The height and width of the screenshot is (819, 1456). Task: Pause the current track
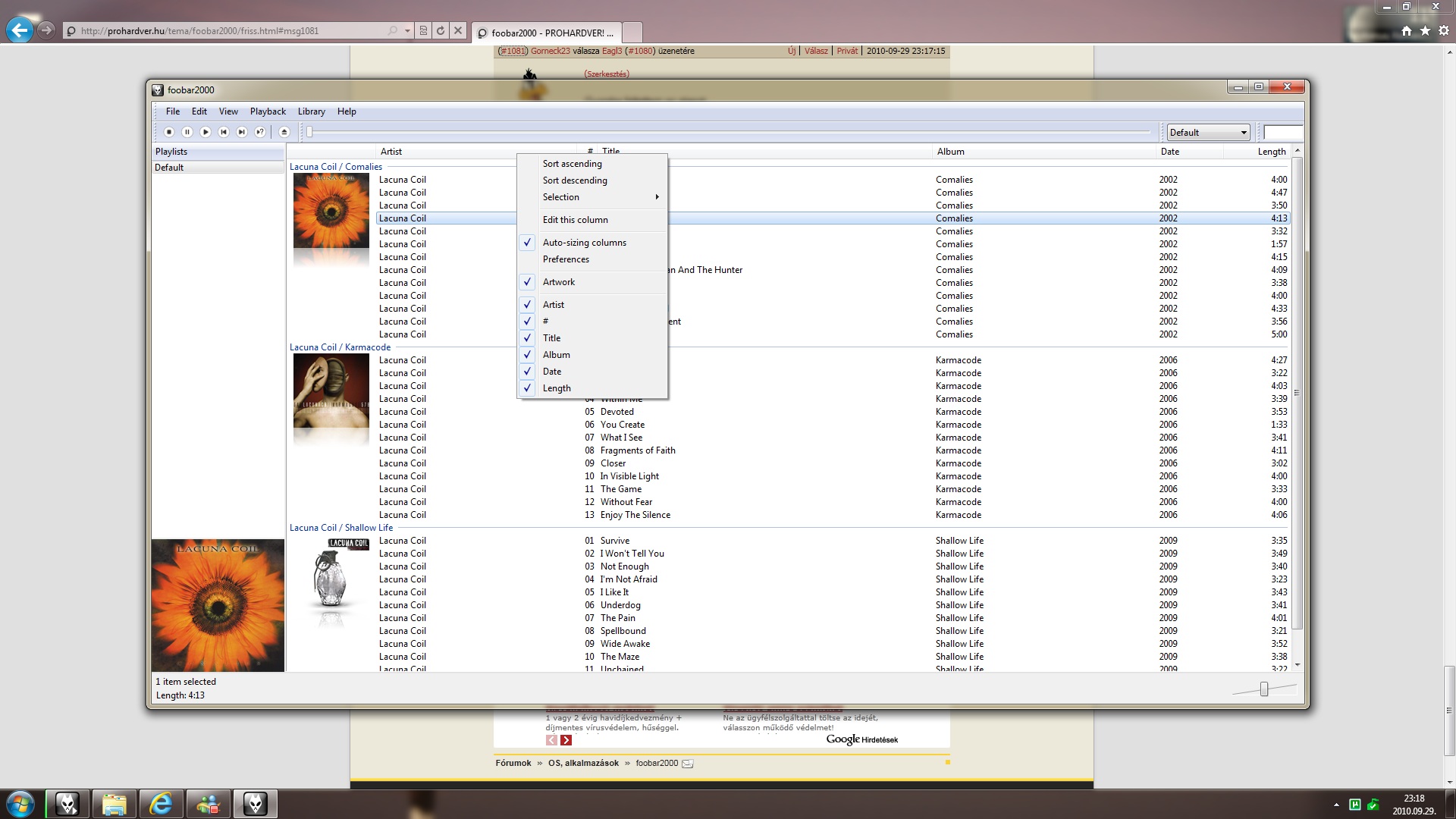187,132
